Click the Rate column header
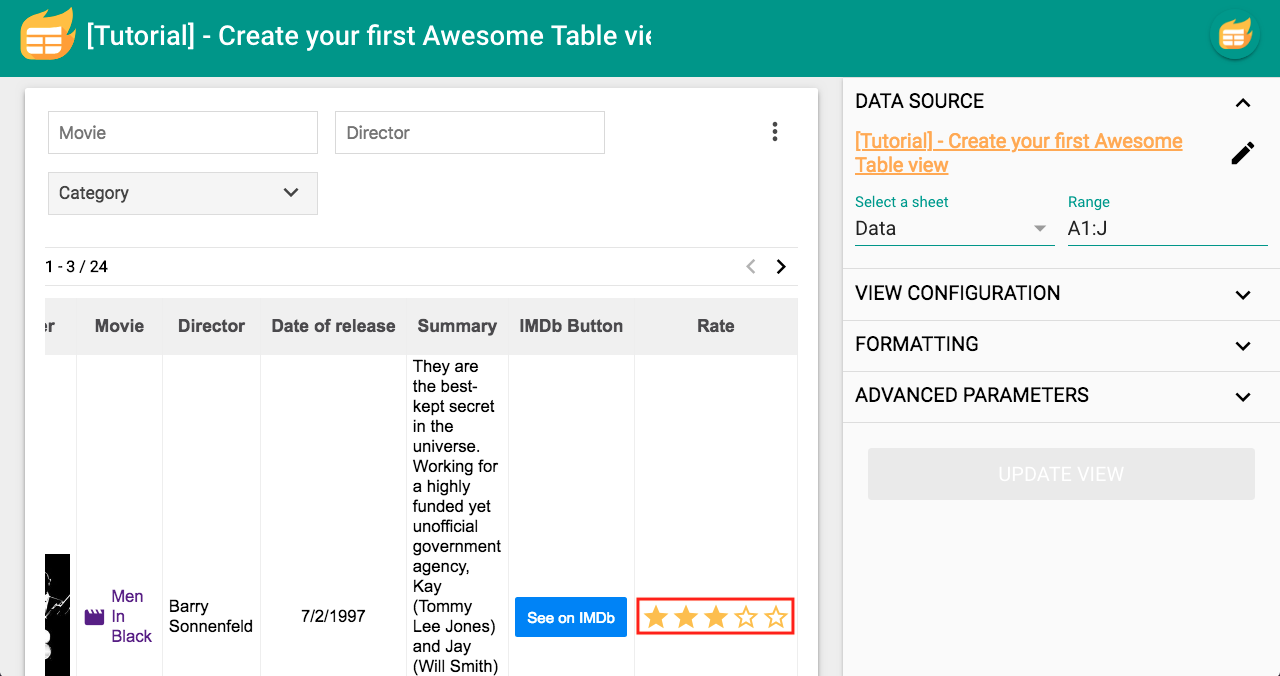The height and width of the screenshot is (676, 1280). click(716, 326)
